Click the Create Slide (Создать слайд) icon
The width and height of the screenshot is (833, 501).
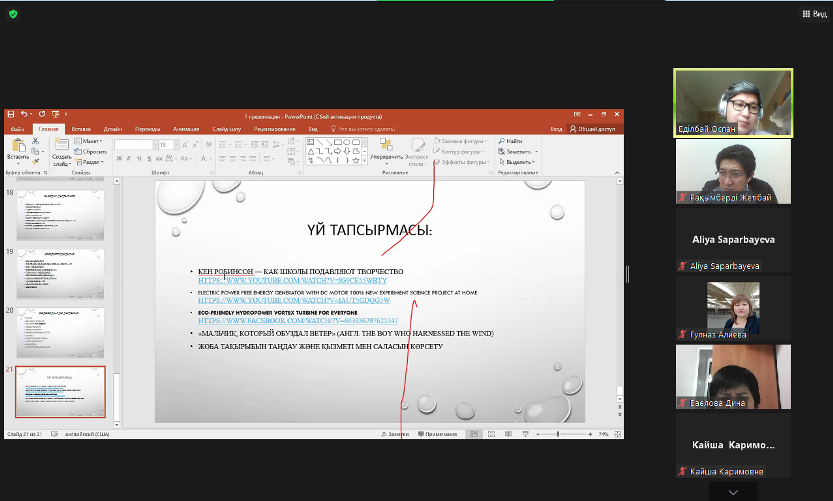pyautogui.click(x=61, y=148)
